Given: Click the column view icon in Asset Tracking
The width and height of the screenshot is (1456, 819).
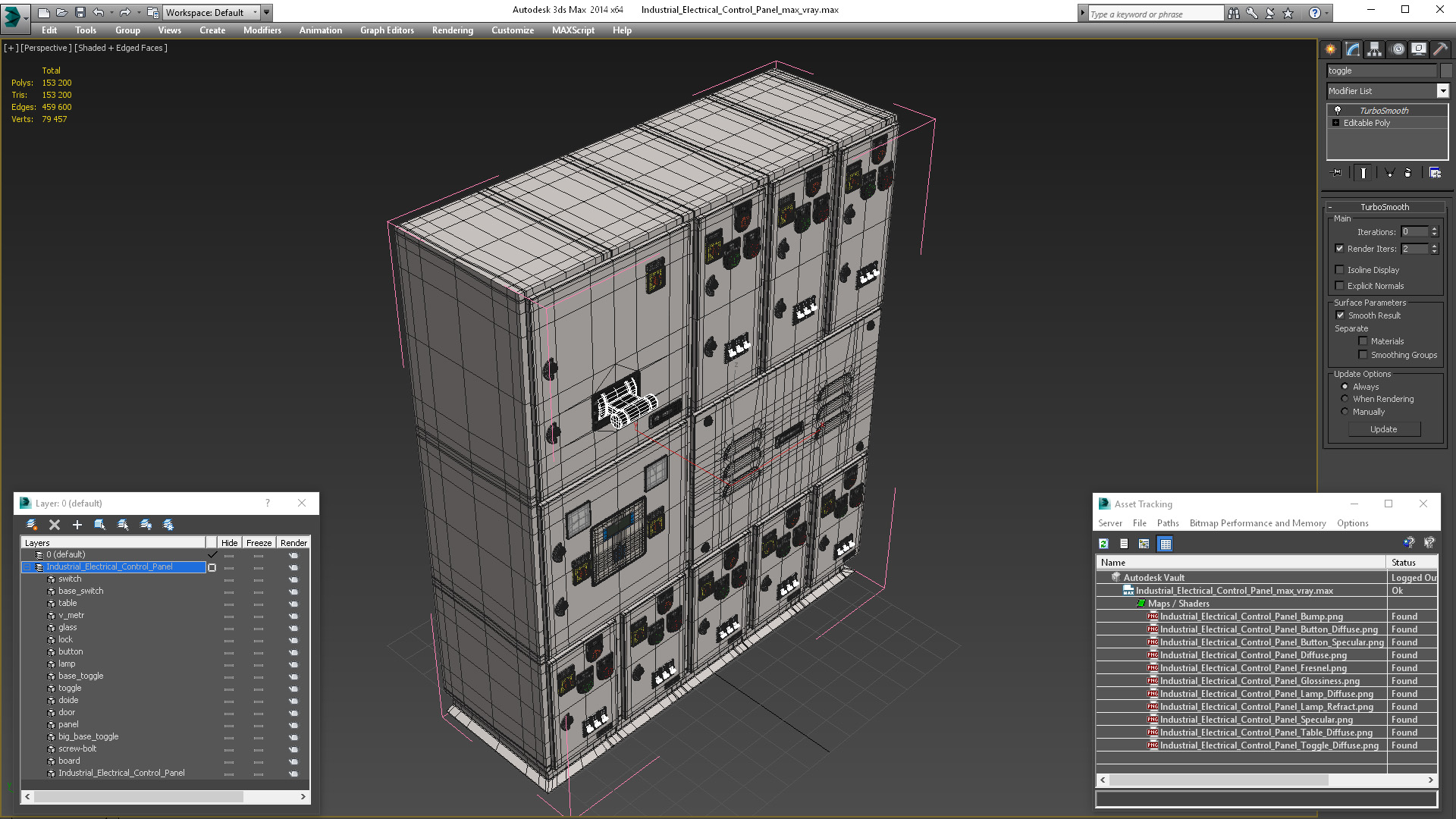Looking at the screenshot, I should point(1165,543).
